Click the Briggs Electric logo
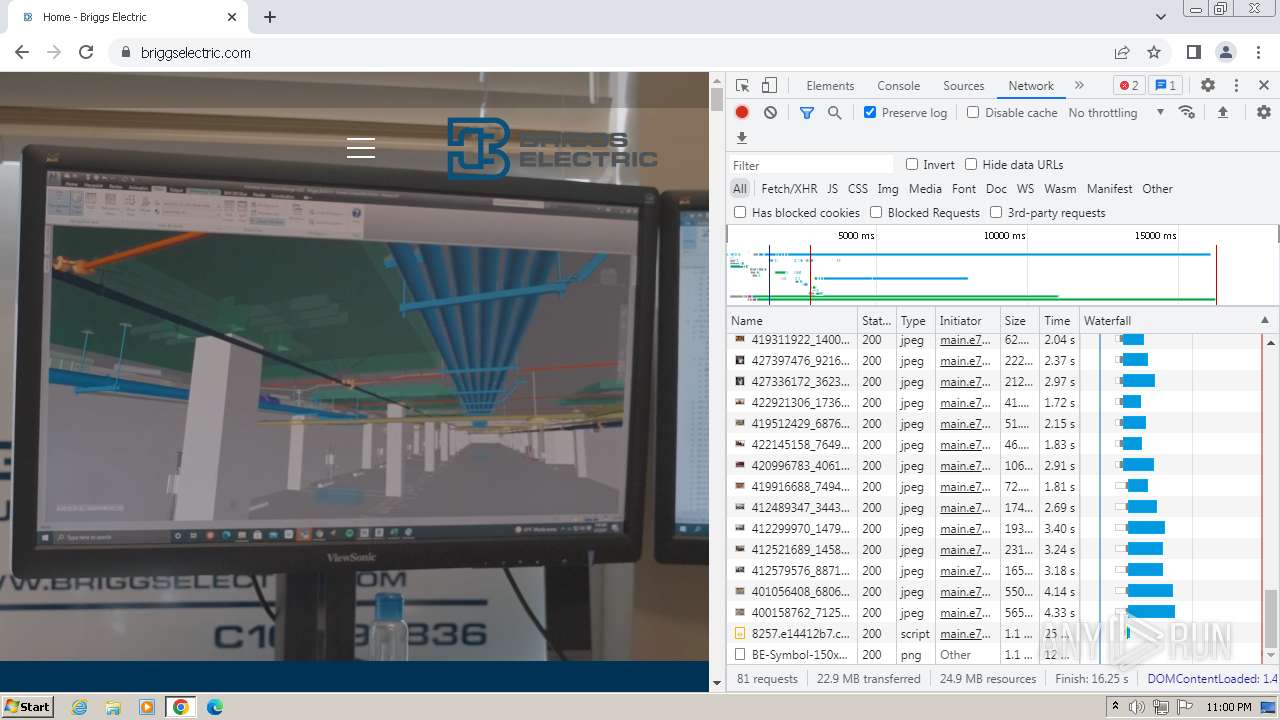 point(552,148)
